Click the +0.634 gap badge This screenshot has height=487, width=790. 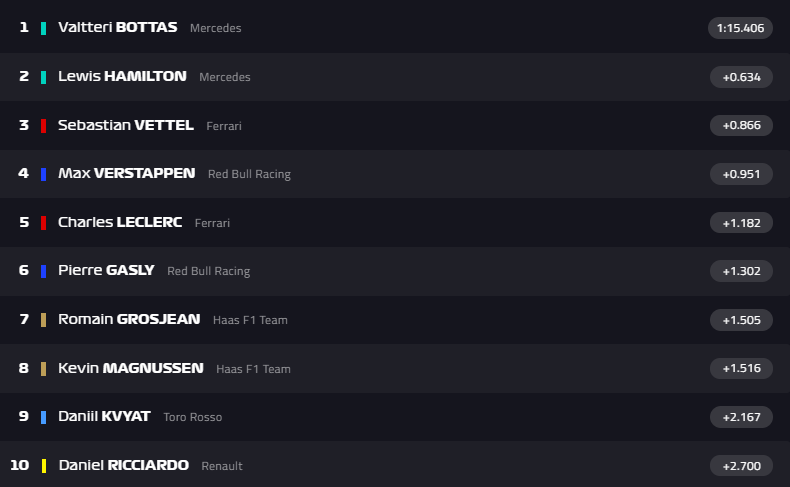741,77
